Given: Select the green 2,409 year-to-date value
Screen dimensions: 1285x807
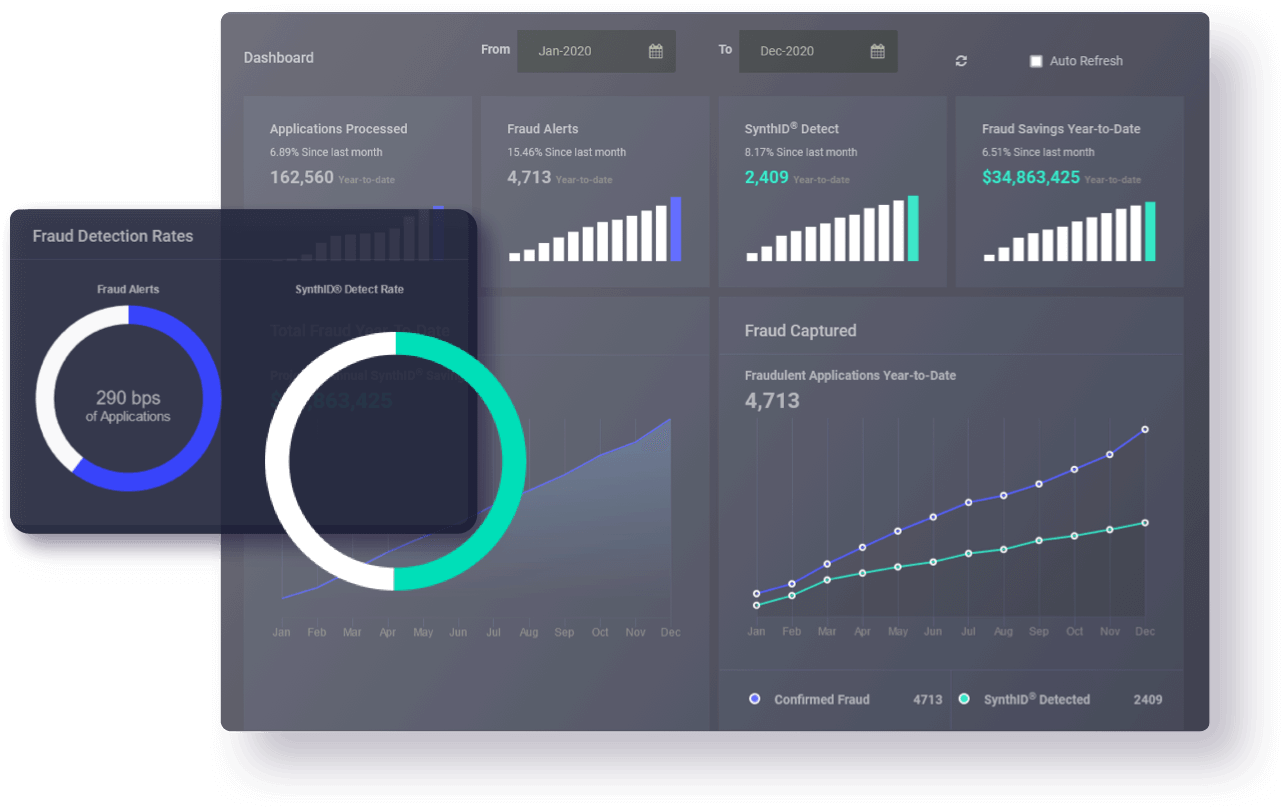Looking at the screenshot, I should point(767,177).
